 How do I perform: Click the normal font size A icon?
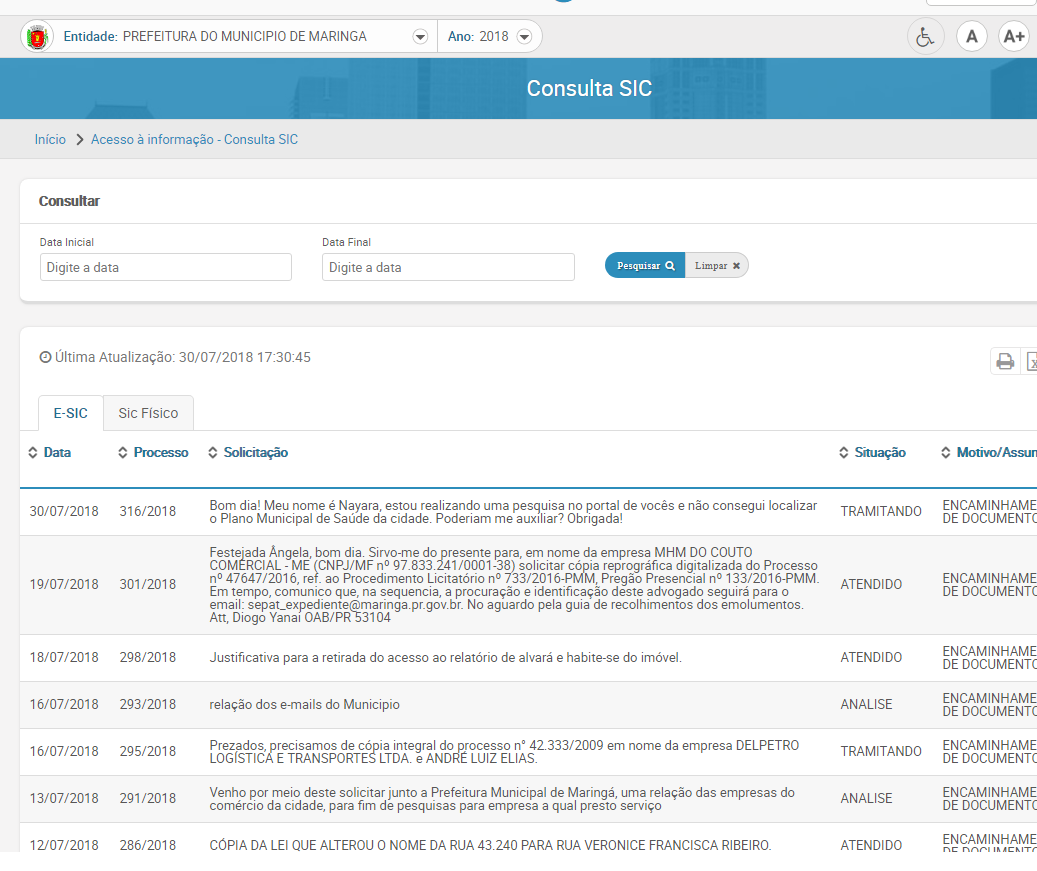971,37
